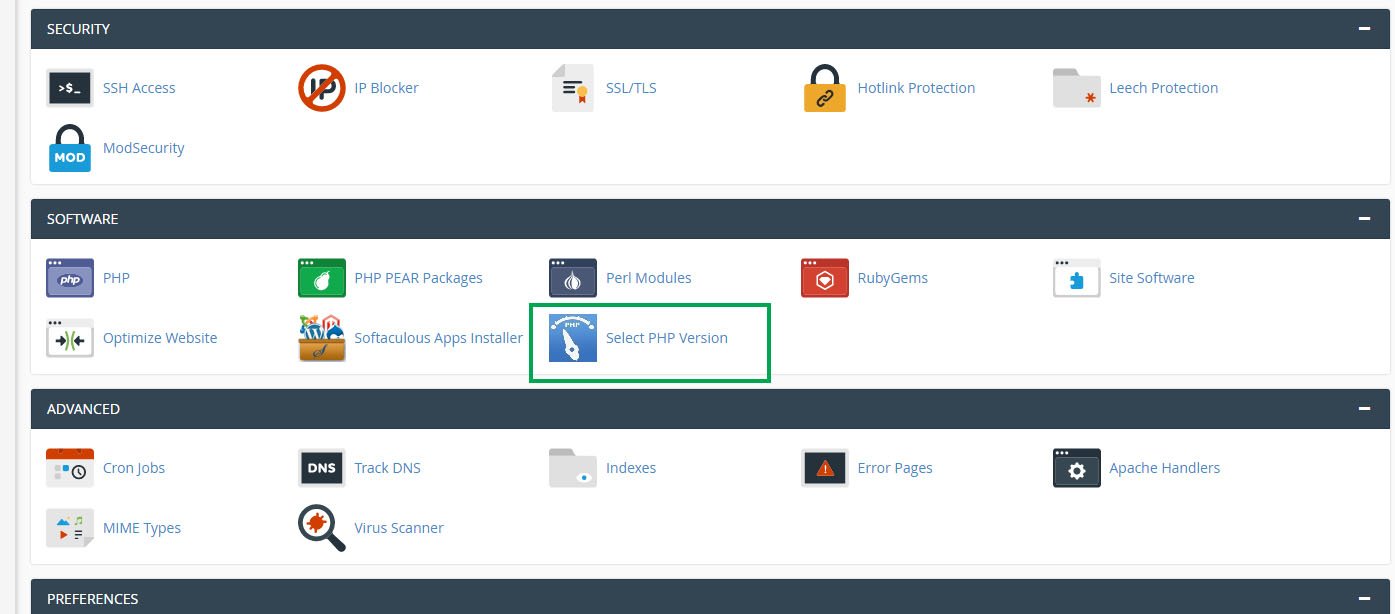Image resolution: width=1395 pixels, height=614 pixels.
Task: Open the ModSecurity icon
Action: [70, 148]
